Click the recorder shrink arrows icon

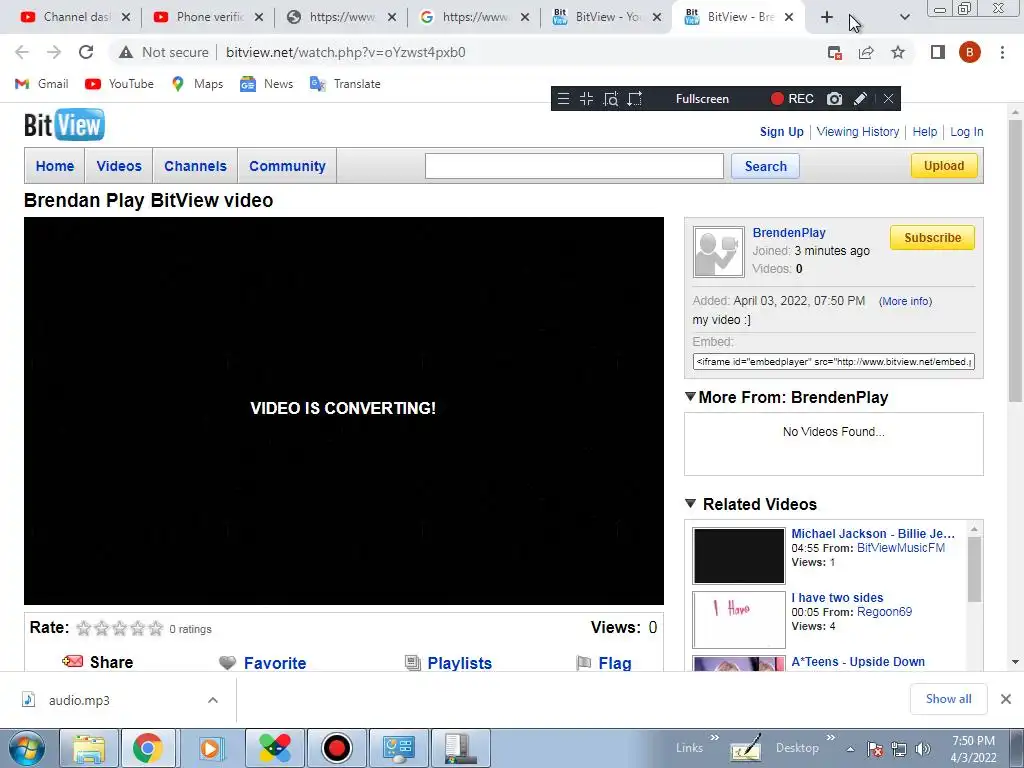pos(586,99)
